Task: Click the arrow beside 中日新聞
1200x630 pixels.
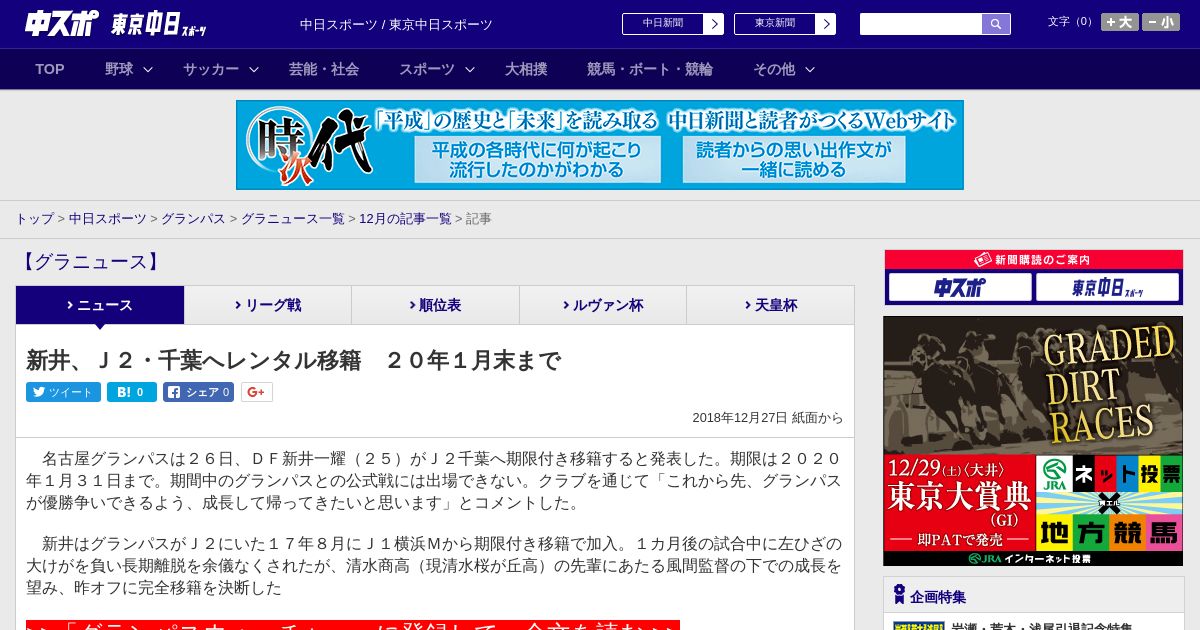Action: (714, 24)
